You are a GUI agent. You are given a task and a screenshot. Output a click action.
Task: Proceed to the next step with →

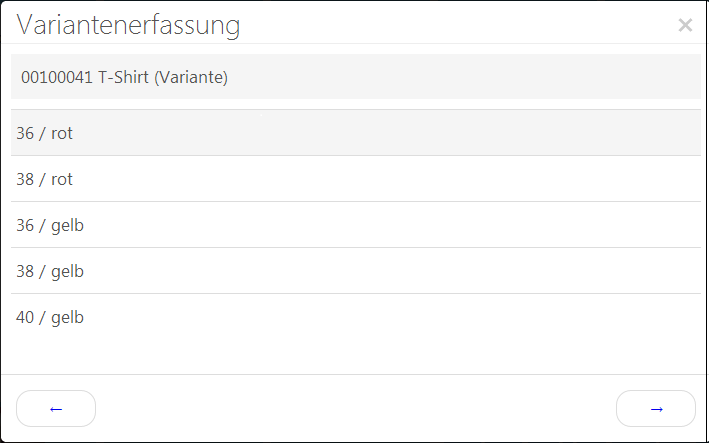click(x=656, y=408)
